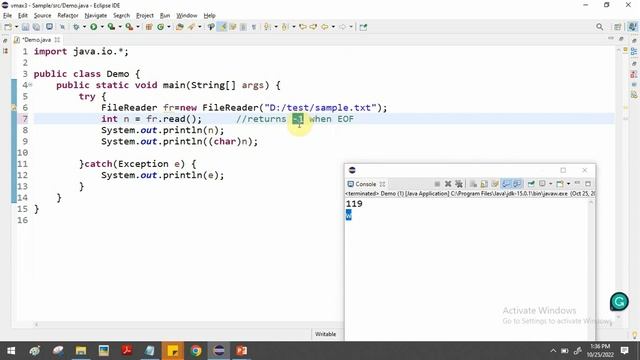640x360 pixels.
Task: Open the Project menu
Action: [144, 16]
